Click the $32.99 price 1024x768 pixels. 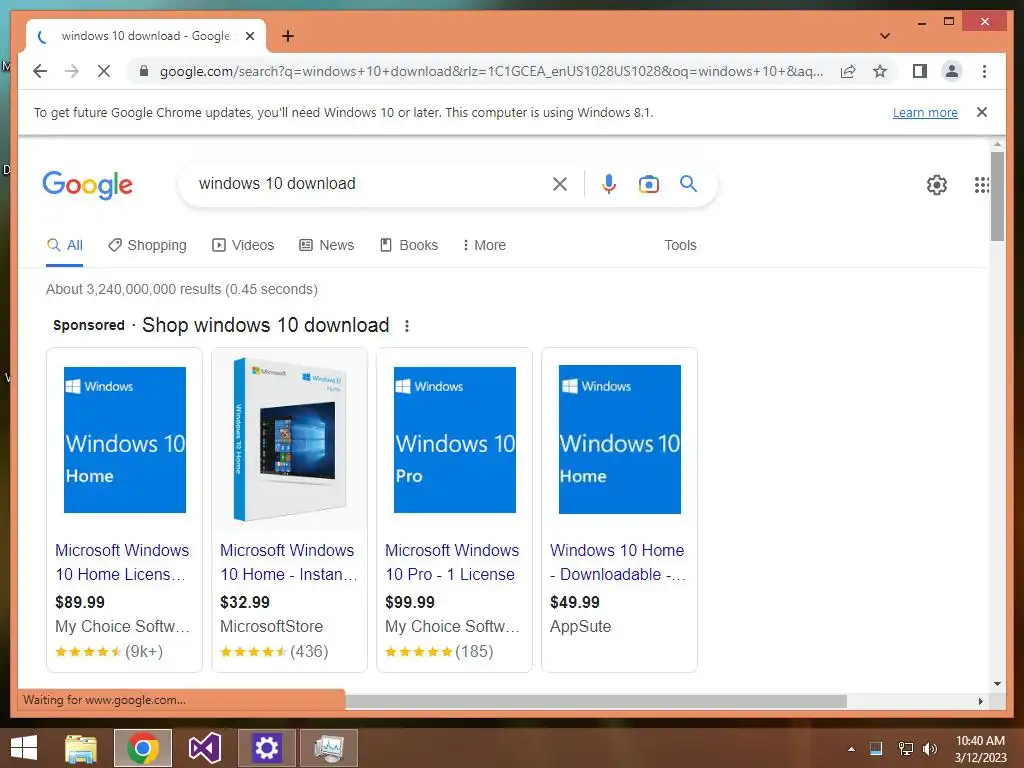(245, 602)
